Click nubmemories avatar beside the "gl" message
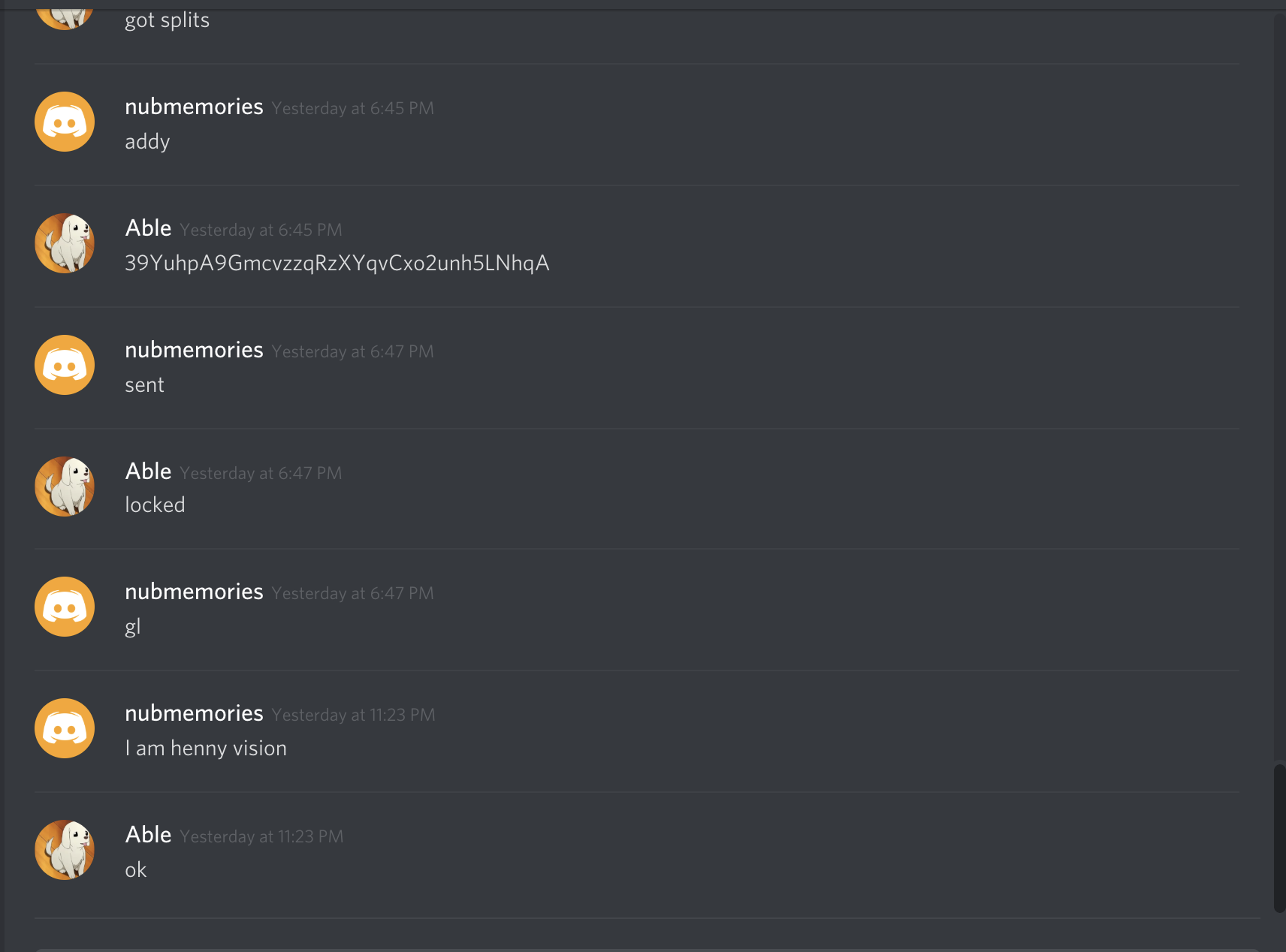Screen dimensions: 1286x952 pyautogui.click(x=65, y=607)
